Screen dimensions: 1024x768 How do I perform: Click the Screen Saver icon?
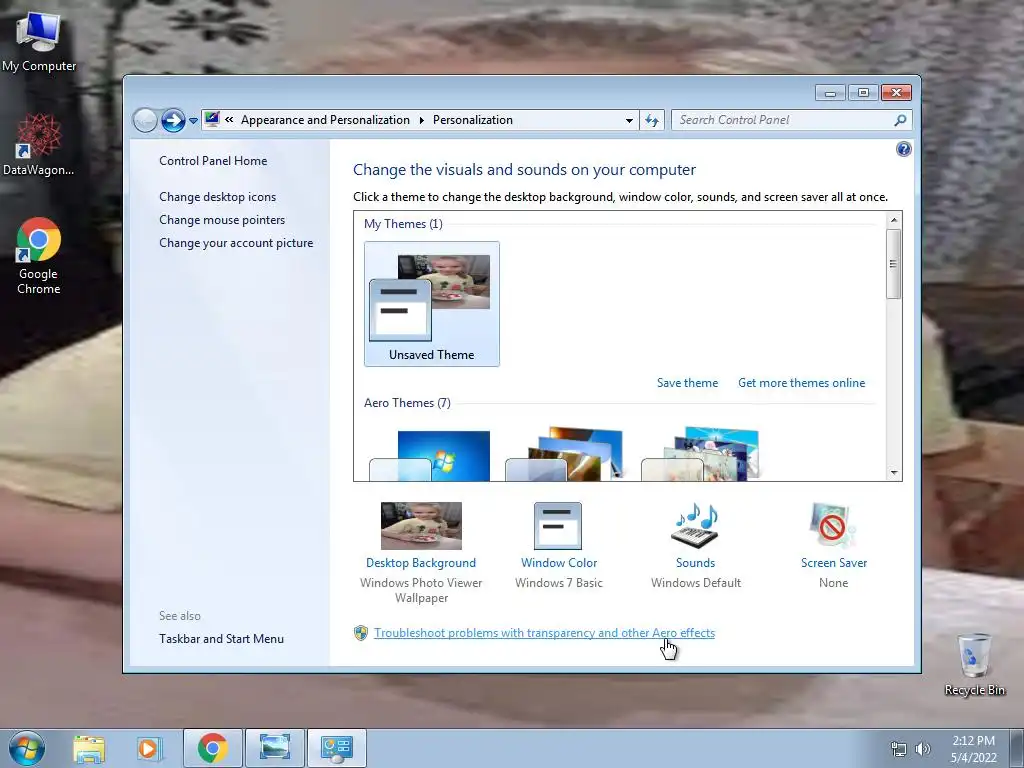[x=833, y=526]
